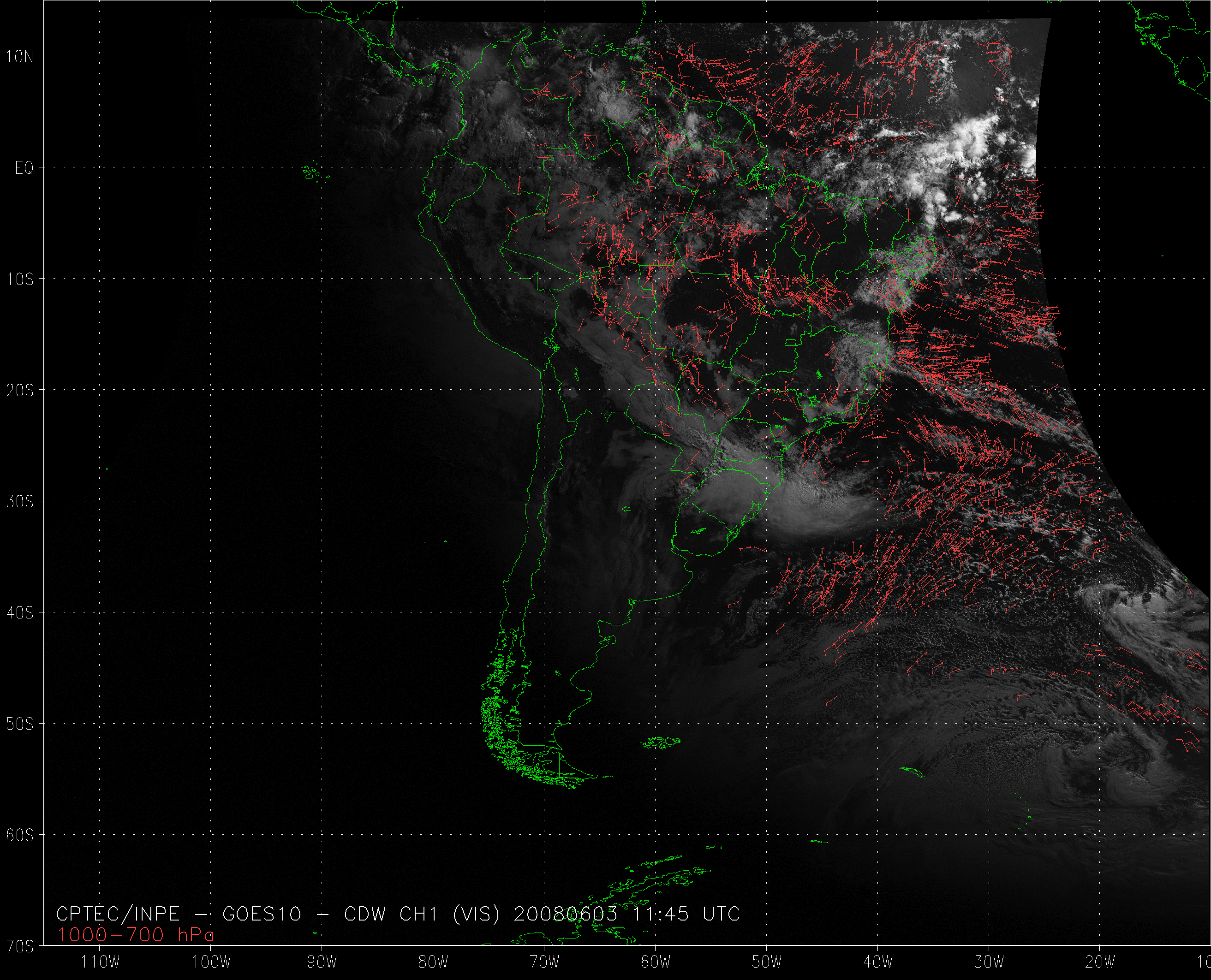Click the 90W longitude label

pyautogui.click(x=322, y=962)
